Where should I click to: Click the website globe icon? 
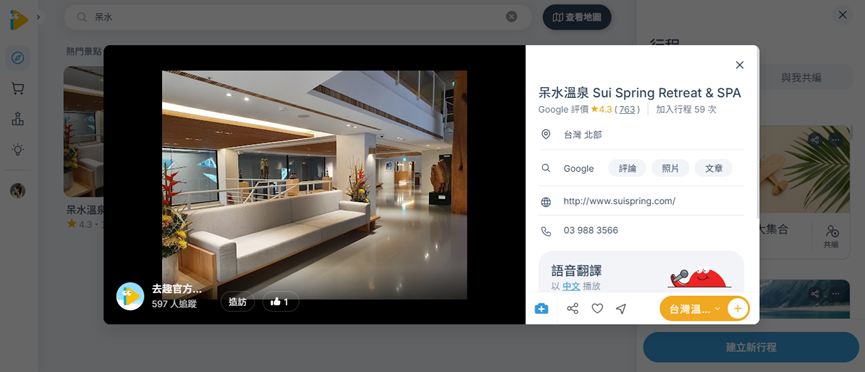pos(546,202)
